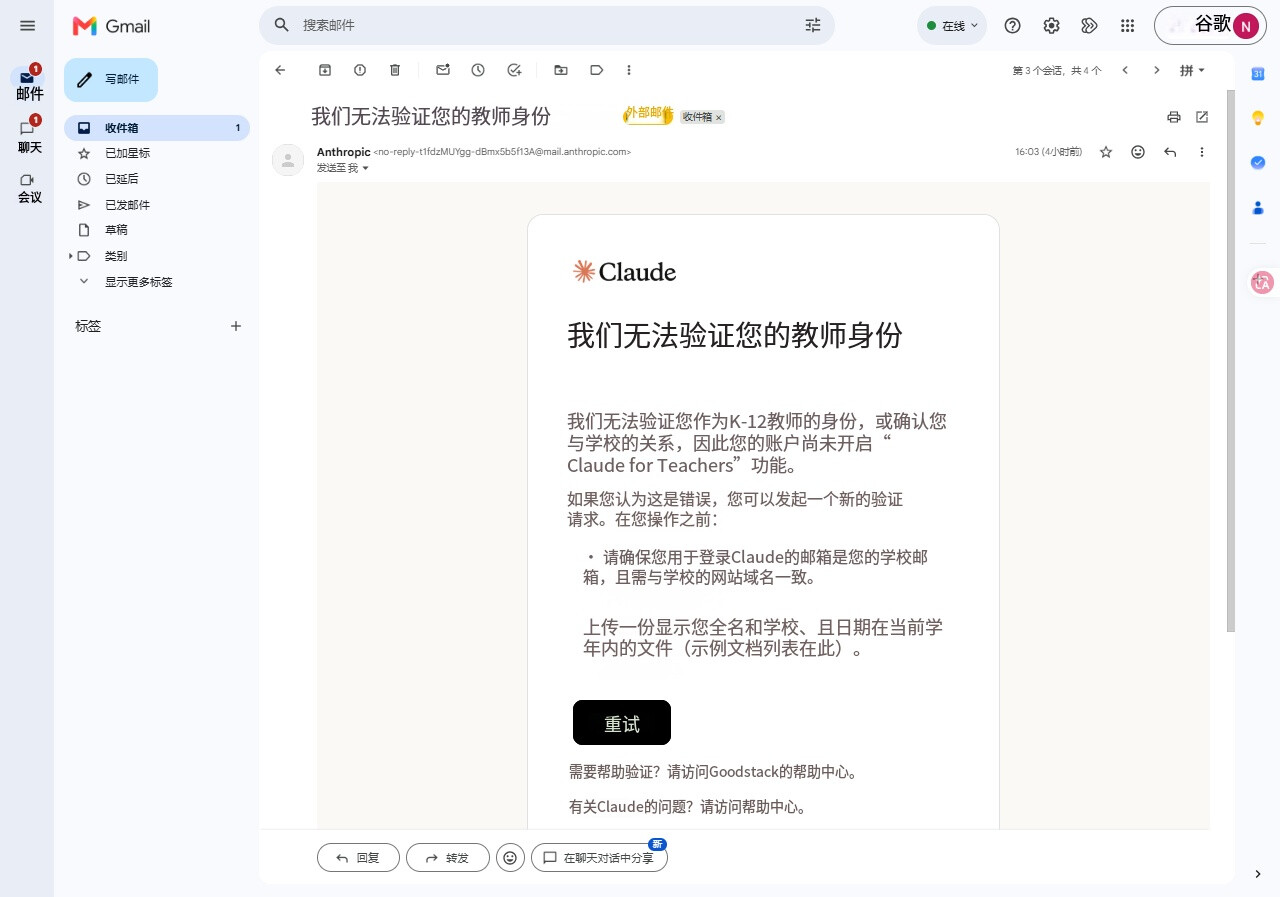Expand the side panel chevron at bottom right
The image size is (1280, 897).
pos(1258,874)
